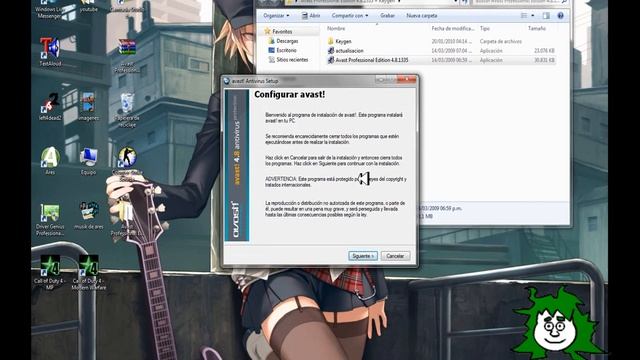Image resolution: width=640 pixels, height=360 pixels.
Task: Click the Keygen folder icon in Explorer
Action: pyautogui.click(x=331, y=41)
